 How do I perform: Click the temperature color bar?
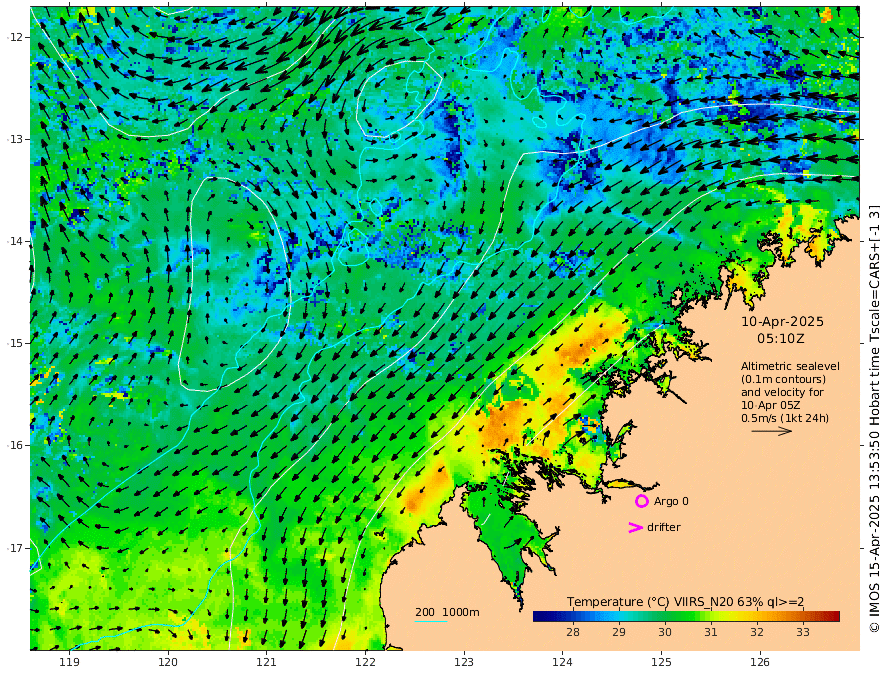tap(686, 616)
